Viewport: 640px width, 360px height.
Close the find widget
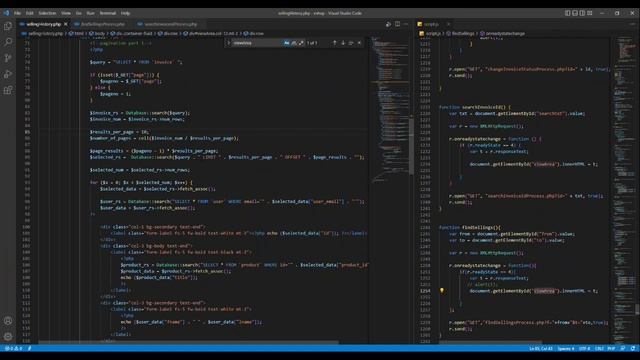(x=359, y=43)
